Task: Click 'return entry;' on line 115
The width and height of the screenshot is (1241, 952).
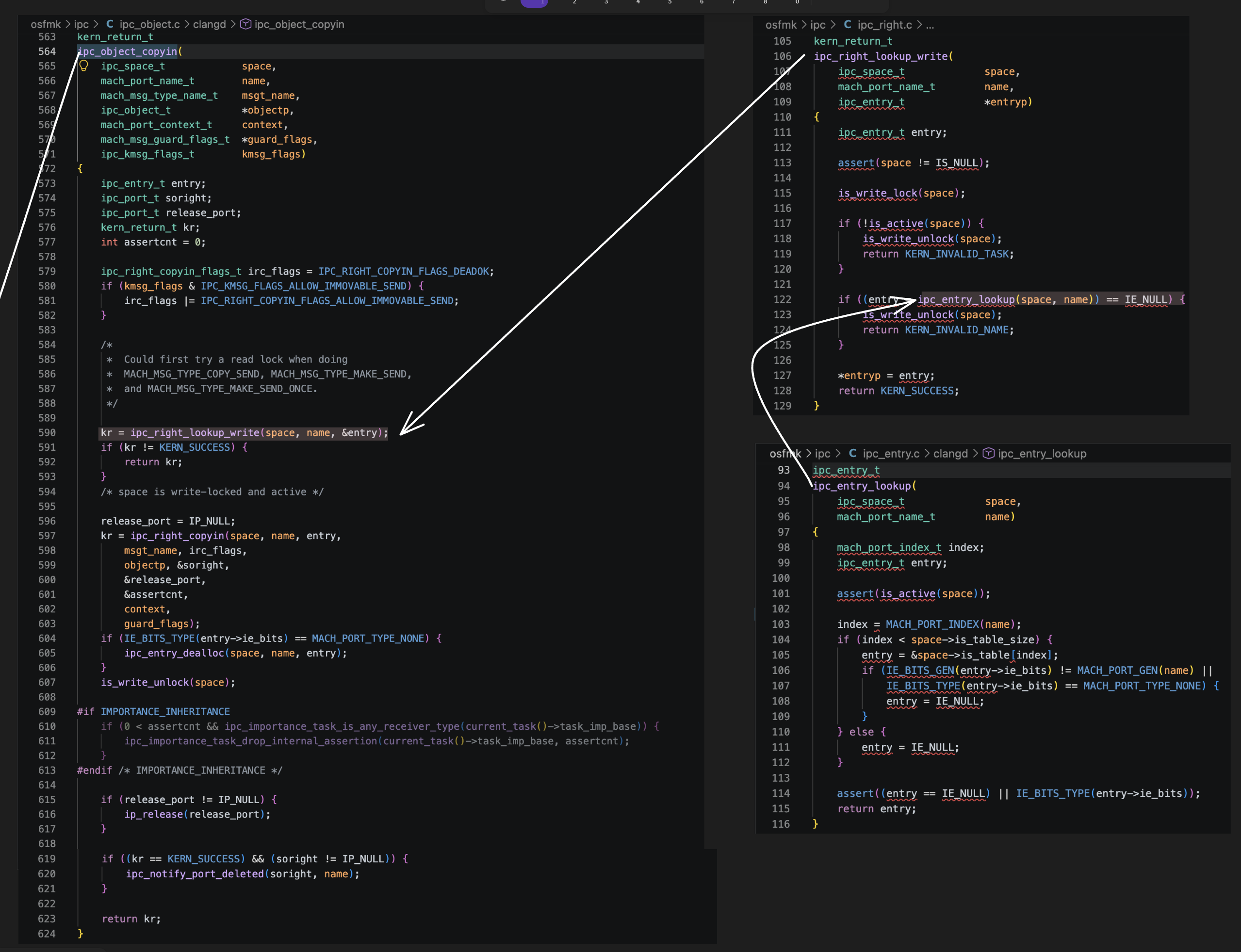Action: (x=877, y=809)
